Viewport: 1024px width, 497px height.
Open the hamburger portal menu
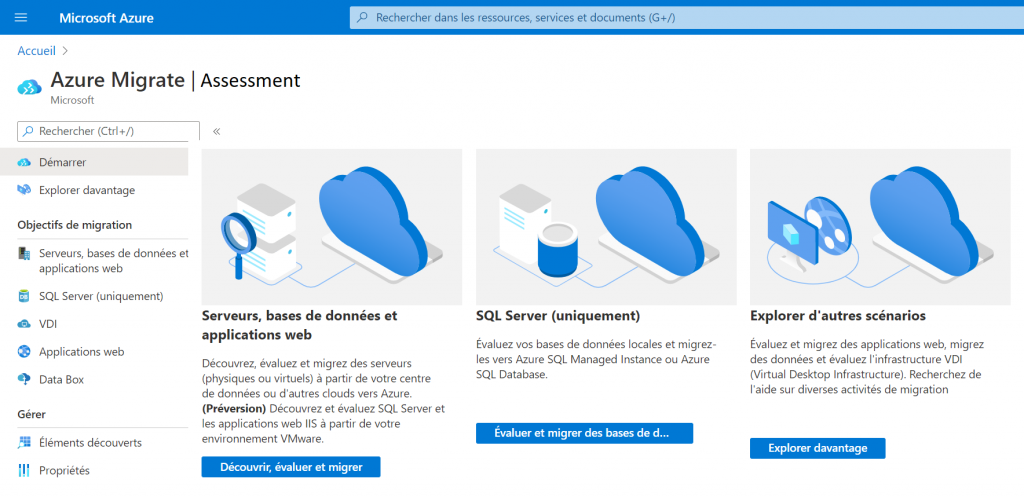[x=21, y=18]
